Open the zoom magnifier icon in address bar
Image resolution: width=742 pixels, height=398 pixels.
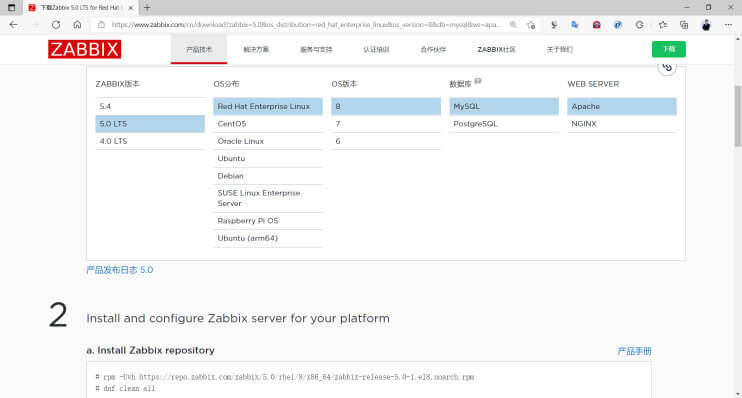(513, 25)
